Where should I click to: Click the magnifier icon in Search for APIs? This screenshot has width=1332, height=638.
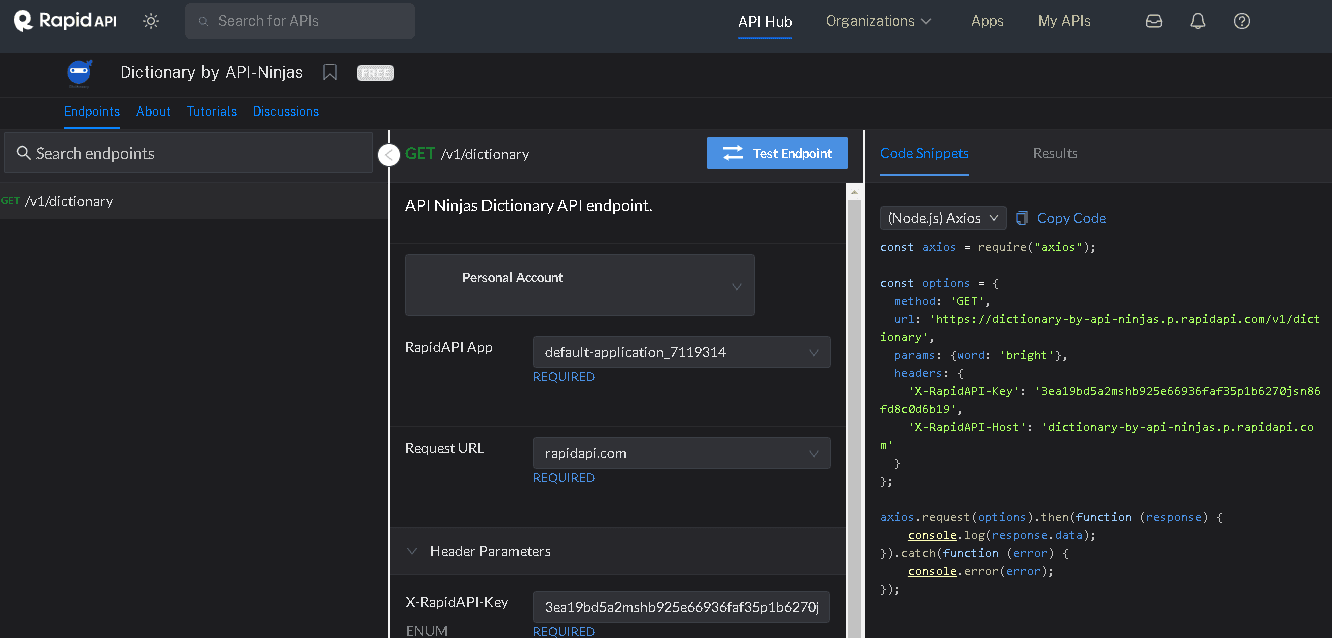click(204, 21)
